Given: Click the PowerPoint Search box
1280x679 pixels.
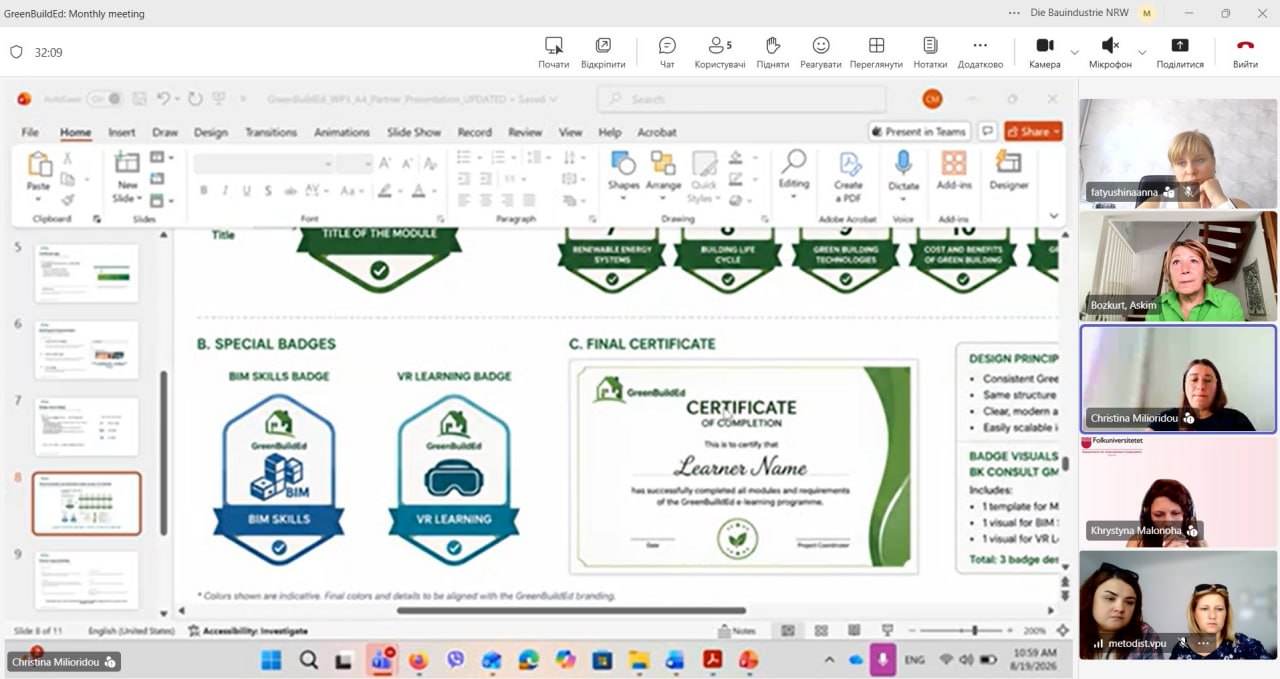Looking at the screenshot, I should tap(741, 99).
